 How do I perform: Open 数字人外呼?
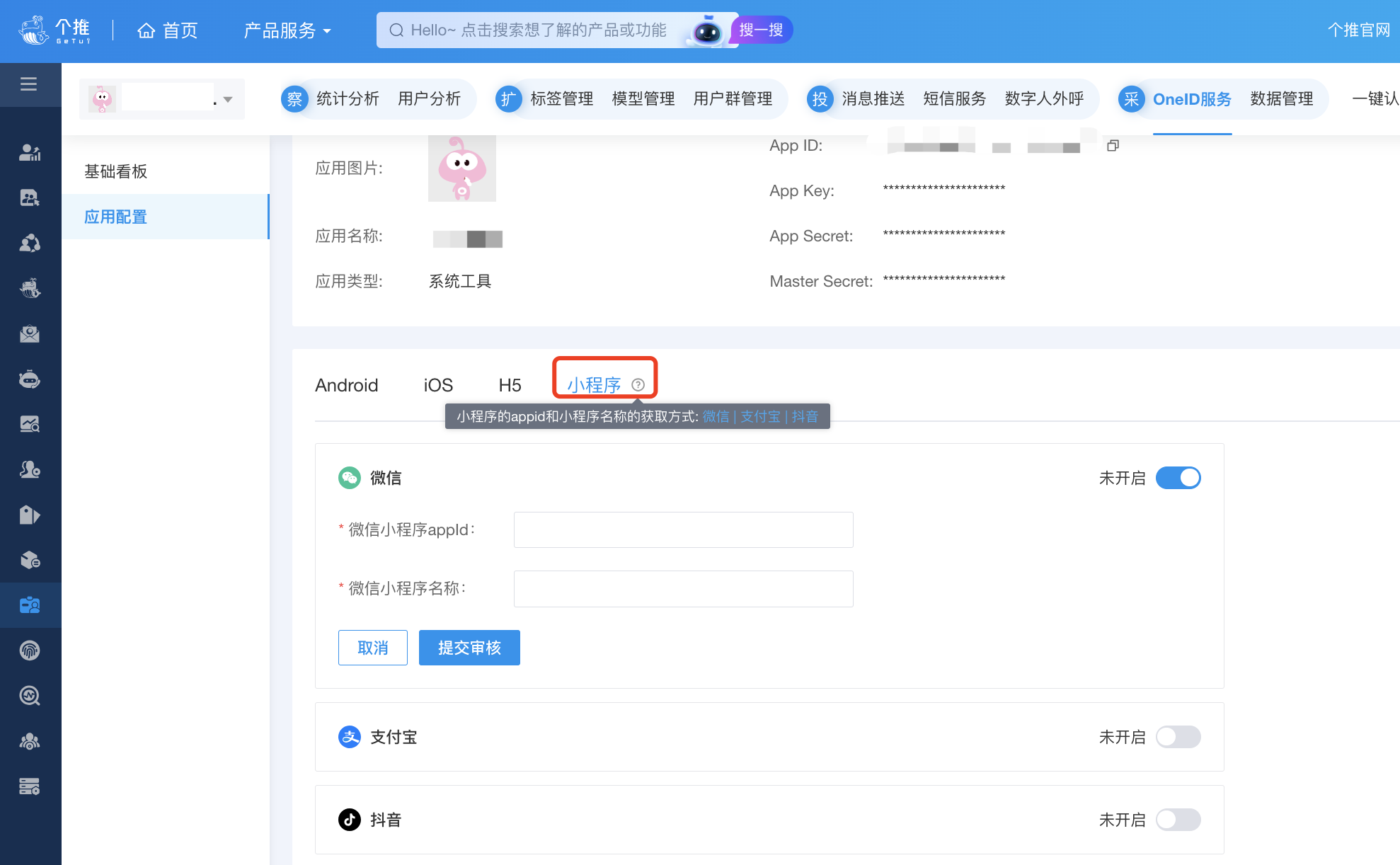[1044, 99]
